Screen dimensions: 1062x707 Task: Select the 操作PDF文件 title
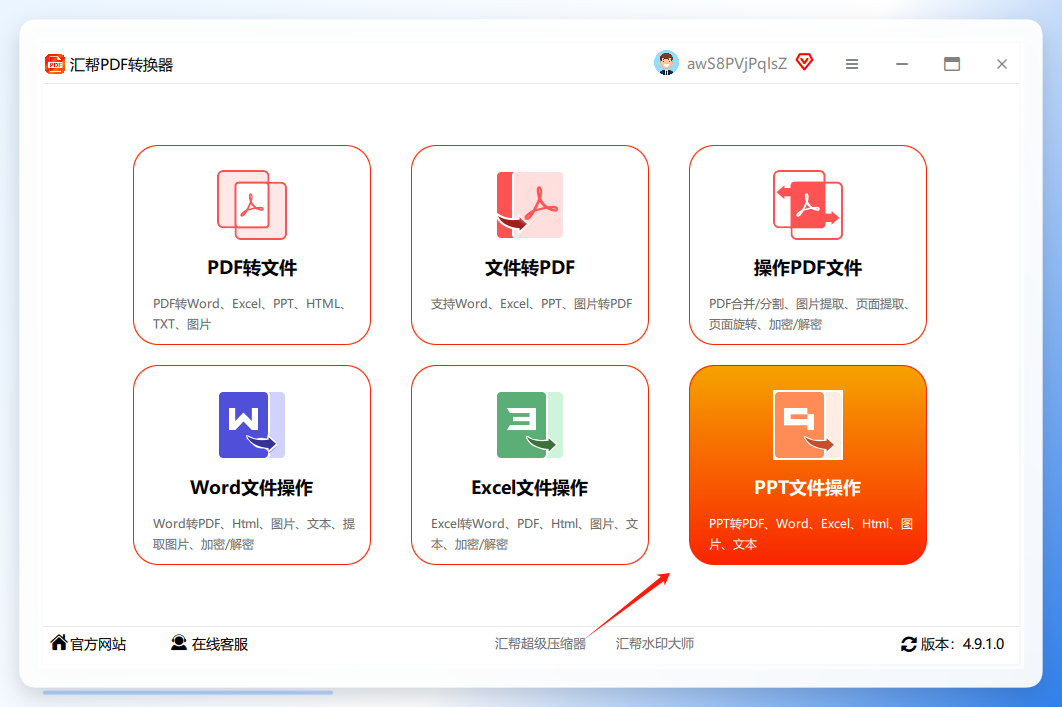tap(808, 267)
